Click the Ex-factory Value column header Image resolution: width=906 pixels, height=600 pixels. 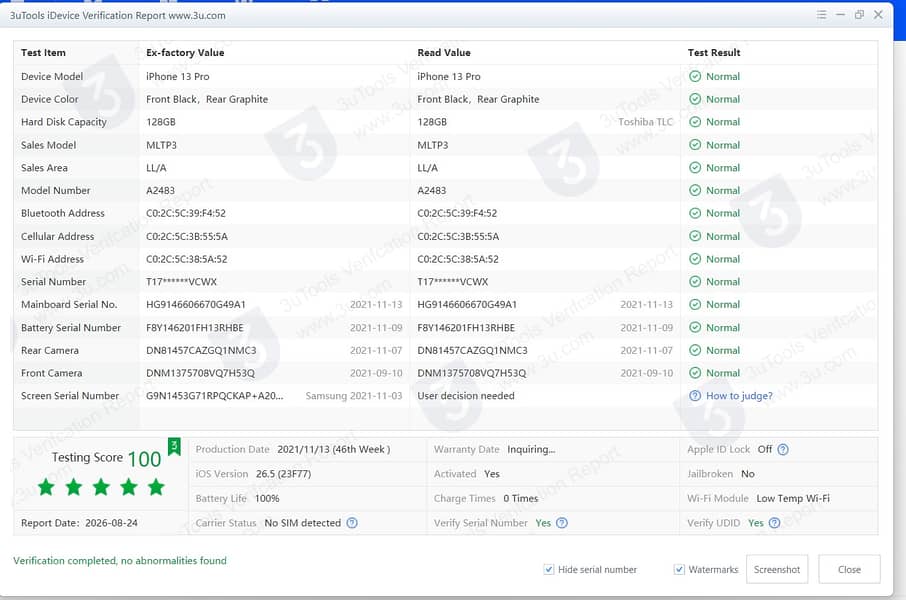tap(185, 53)
